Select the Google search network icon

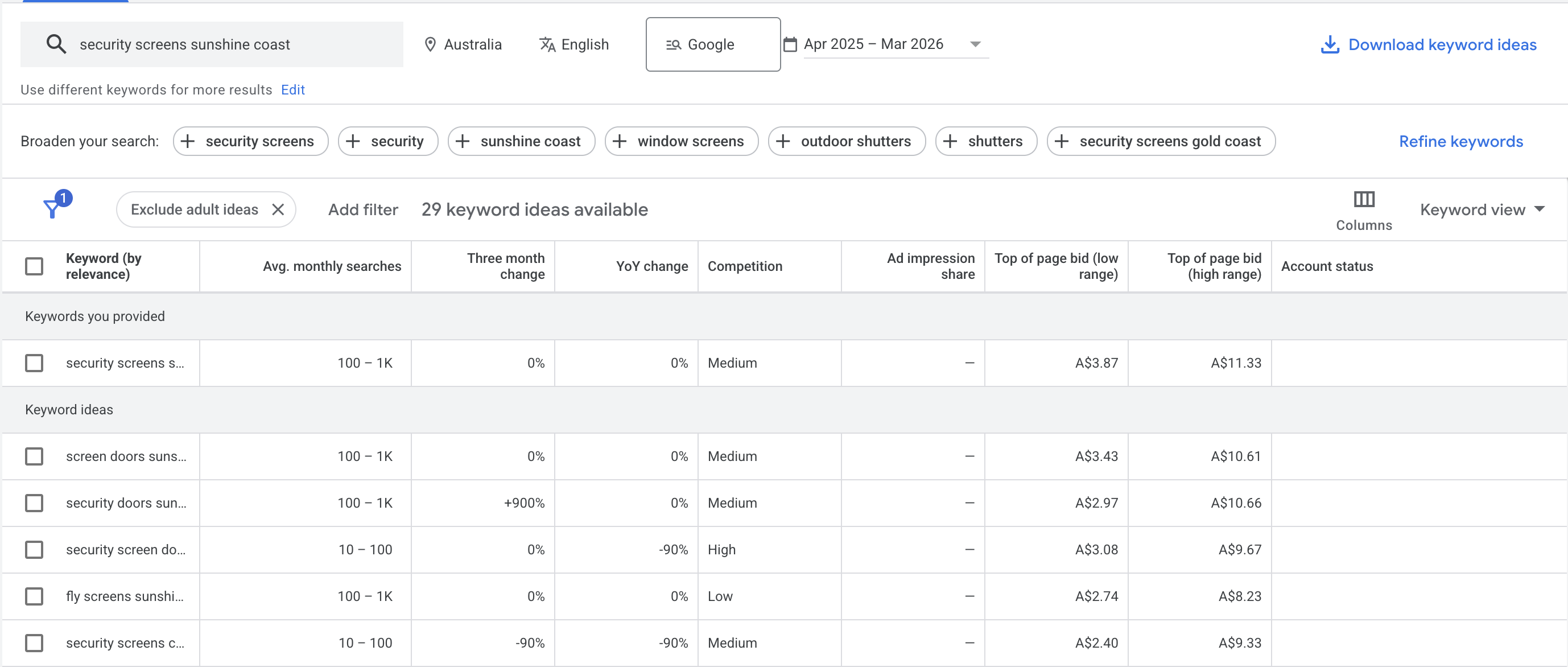coord(672,44)
